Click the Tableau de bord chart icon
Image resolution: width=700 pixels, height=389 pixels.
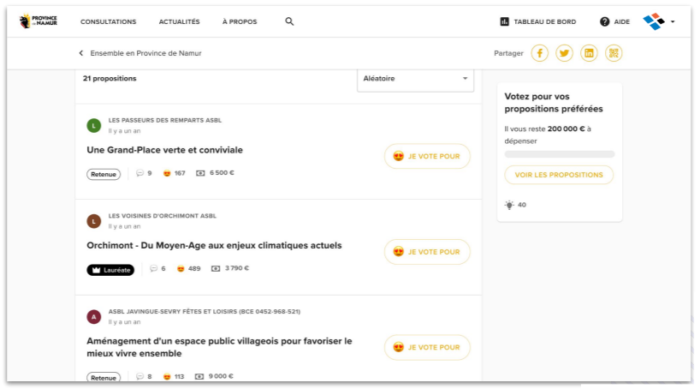[x=504, y=21]
